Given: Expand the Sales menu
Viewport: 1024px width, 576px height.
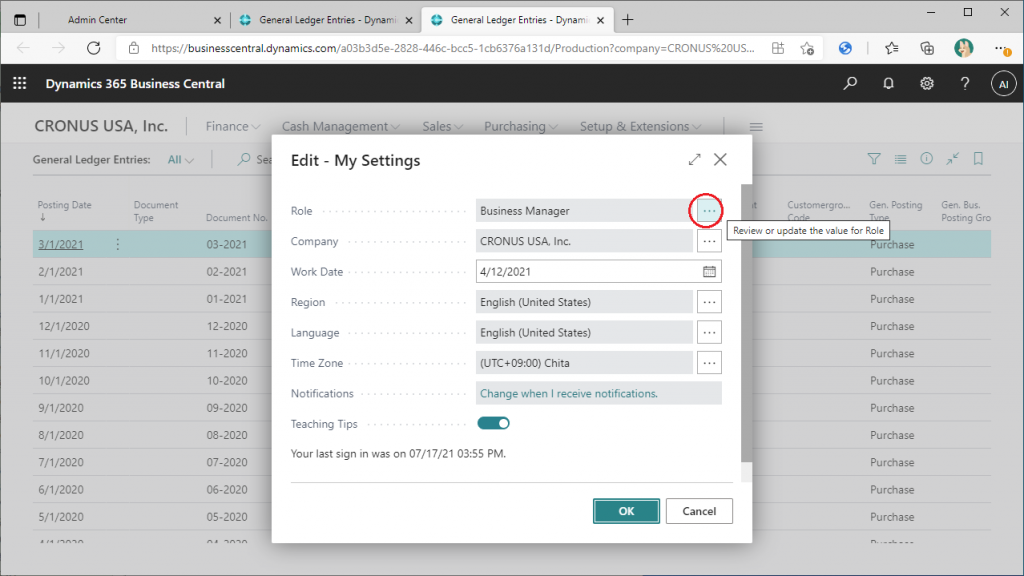Looking at the screenshot, I should click(443, 126).
